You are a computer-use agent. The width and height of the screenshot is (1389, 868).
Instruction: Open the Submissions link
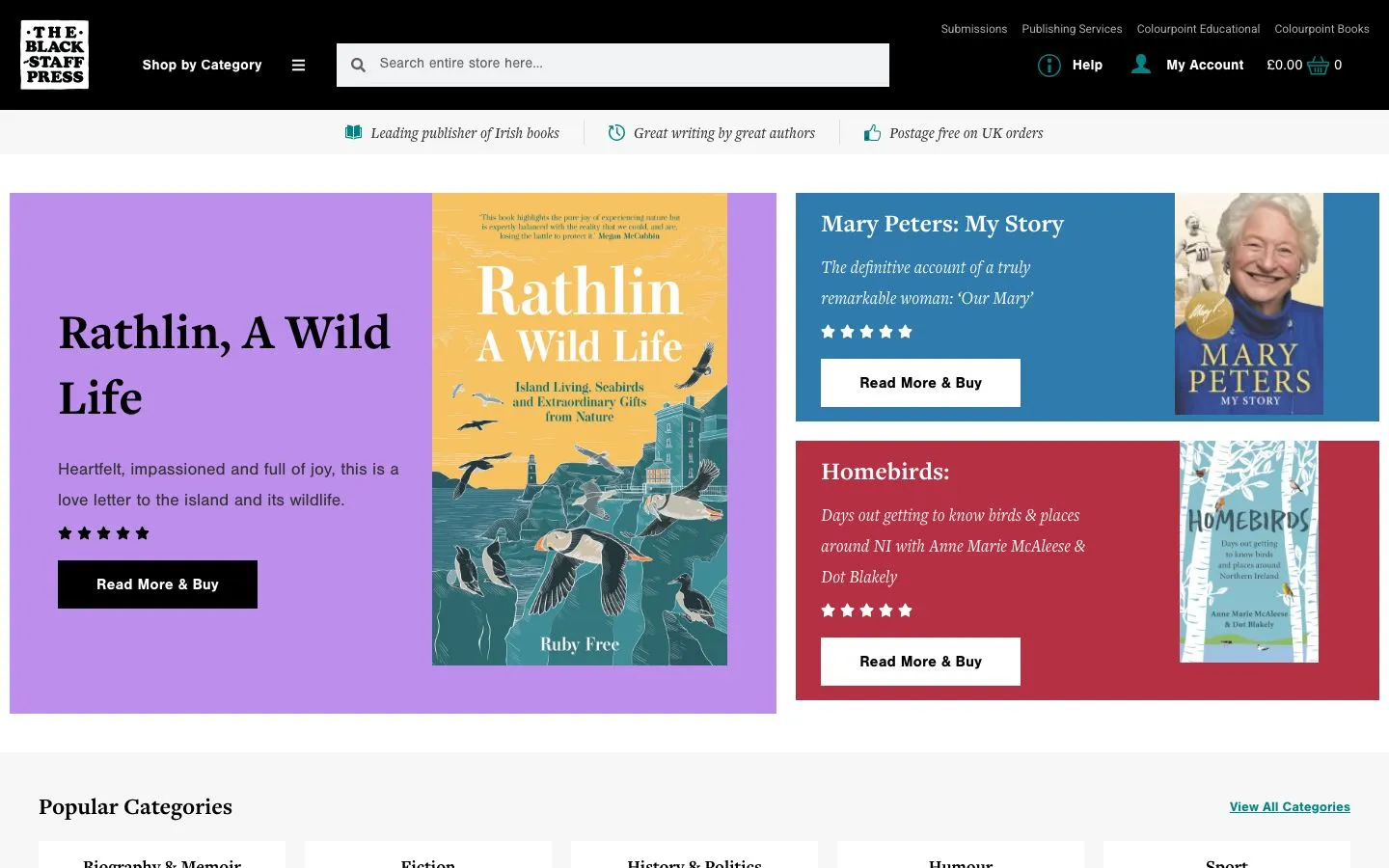pyautogui.click(x=974, y=29)
